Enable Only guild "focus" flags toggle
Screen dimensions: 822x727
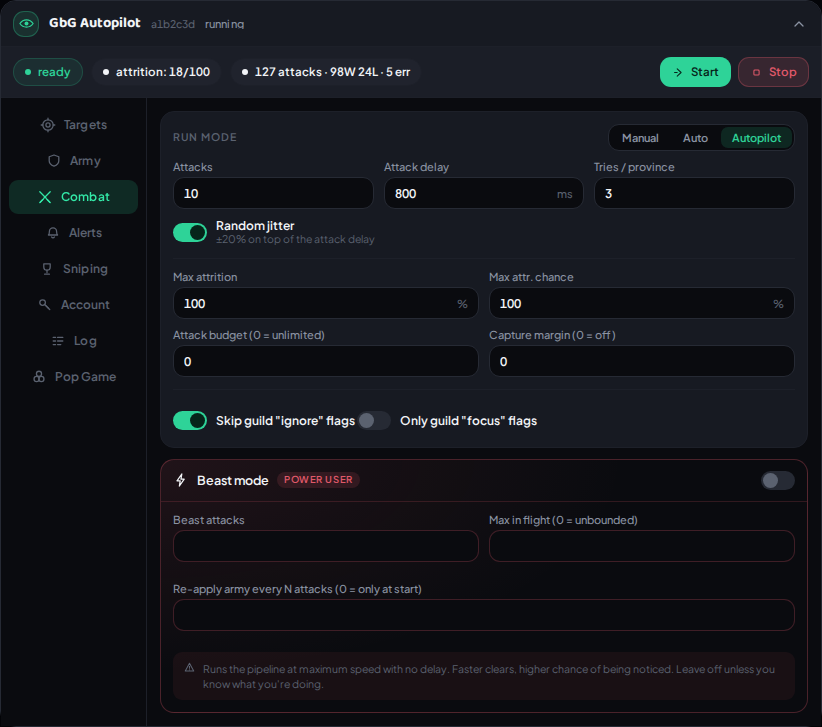(x=374, y=420)
